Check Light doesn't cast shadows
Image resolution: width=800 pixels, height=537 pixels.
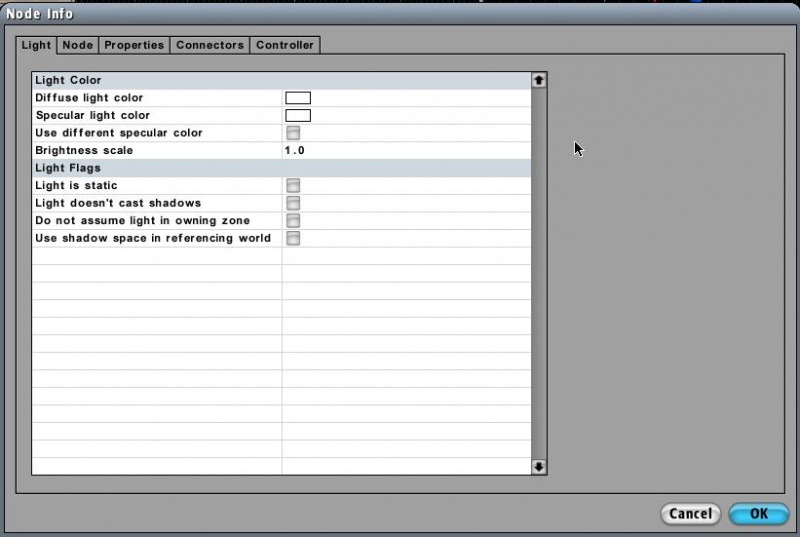(x=294, y=203)
